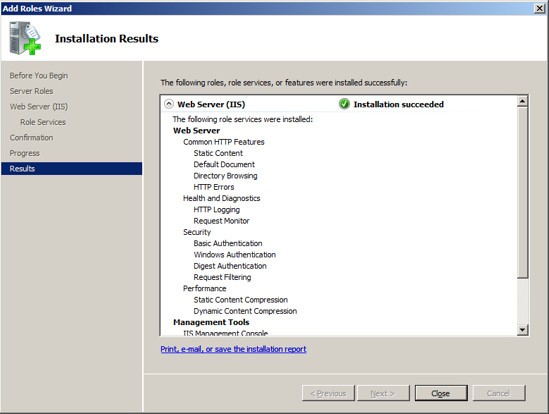Click the Previous button

pyautogui.click(x=328, y=393)
